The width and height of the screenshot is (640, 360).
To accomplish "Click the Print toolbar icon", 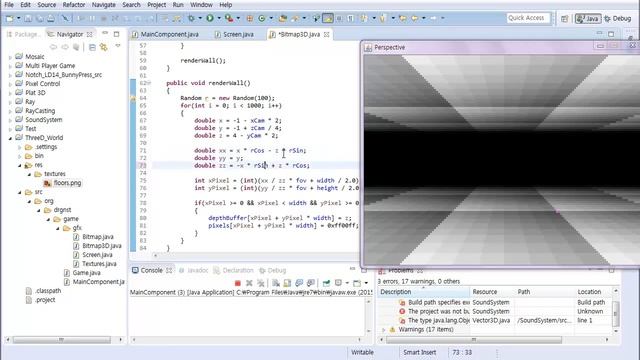I will pyautogui.click(x=51, y=18).
